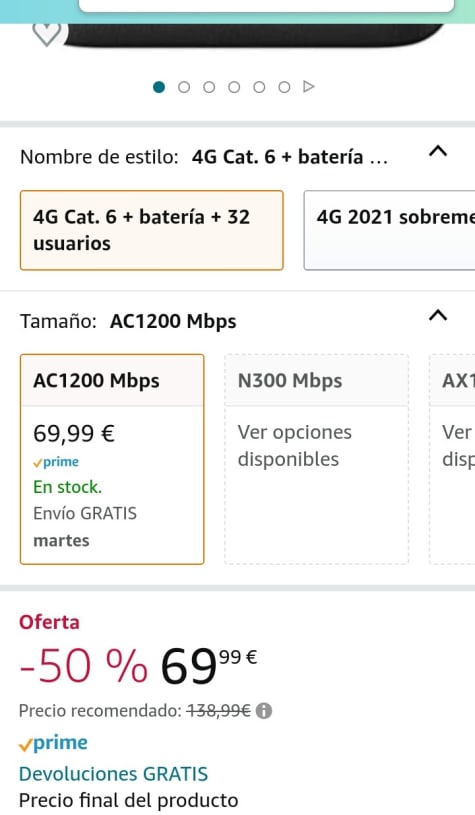
Task: Pick the partially visible AX size option
Action: [452, 459]
